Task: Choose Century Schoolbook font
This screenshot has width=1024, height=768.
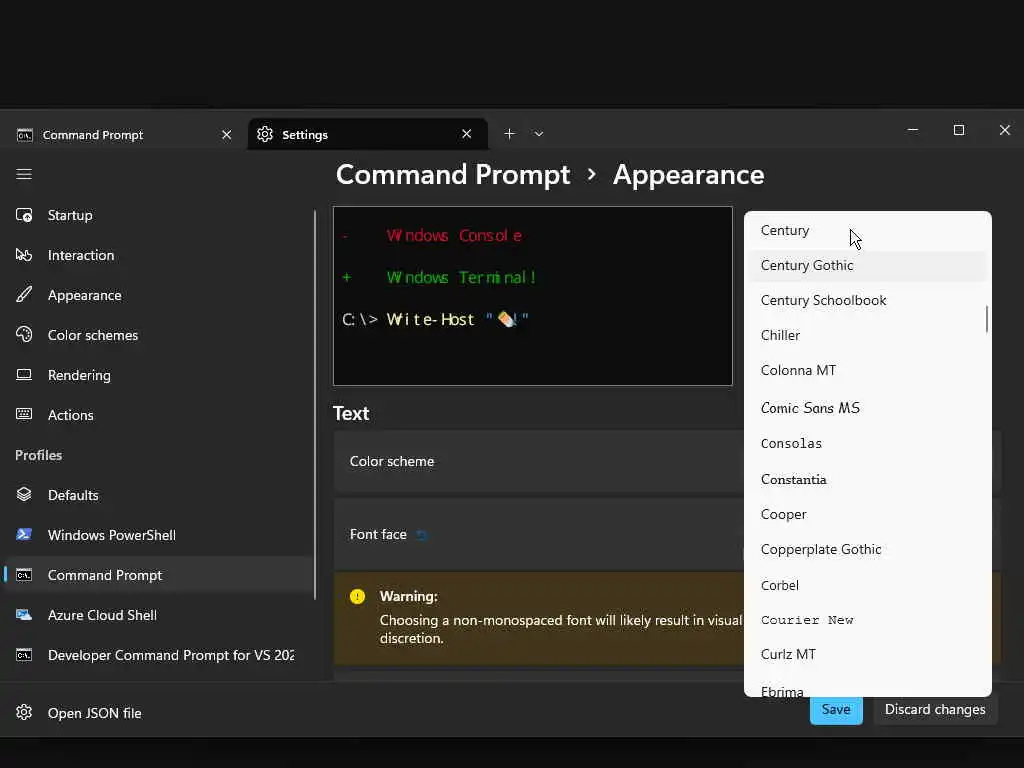Action: (867, 300)
